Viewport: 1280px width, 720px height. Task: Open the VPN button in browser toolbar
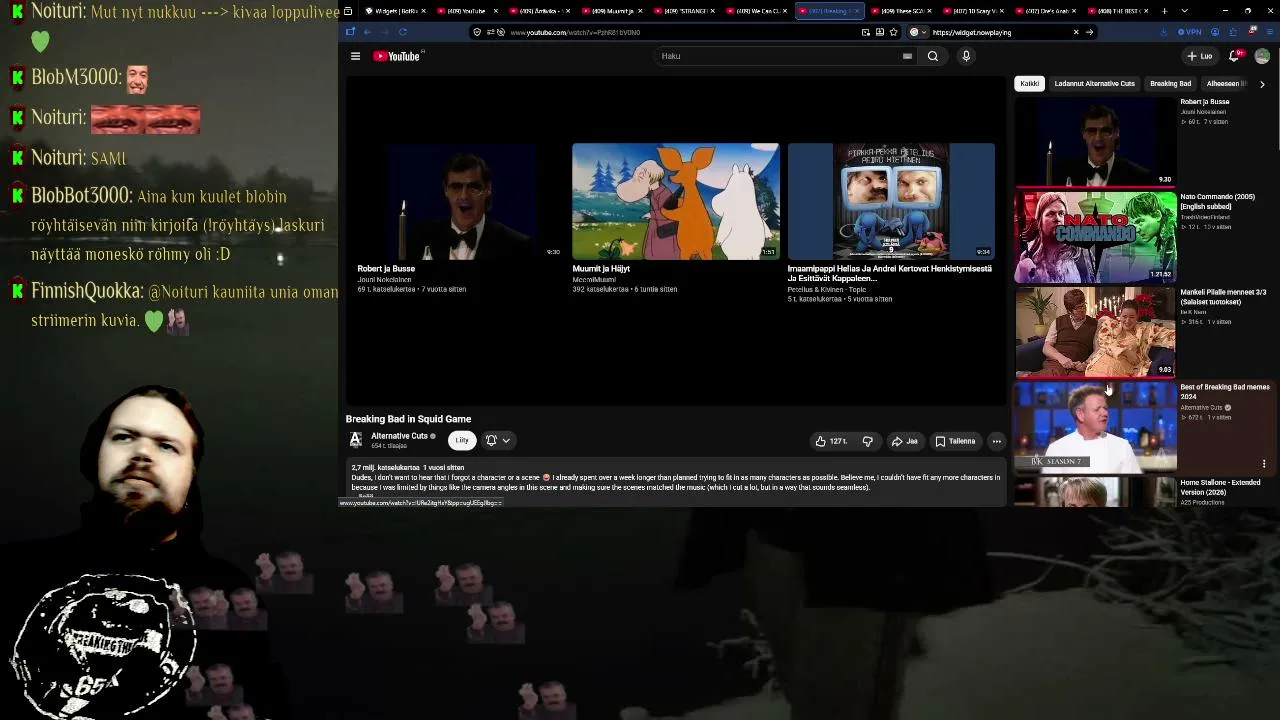pos(1189,32)
